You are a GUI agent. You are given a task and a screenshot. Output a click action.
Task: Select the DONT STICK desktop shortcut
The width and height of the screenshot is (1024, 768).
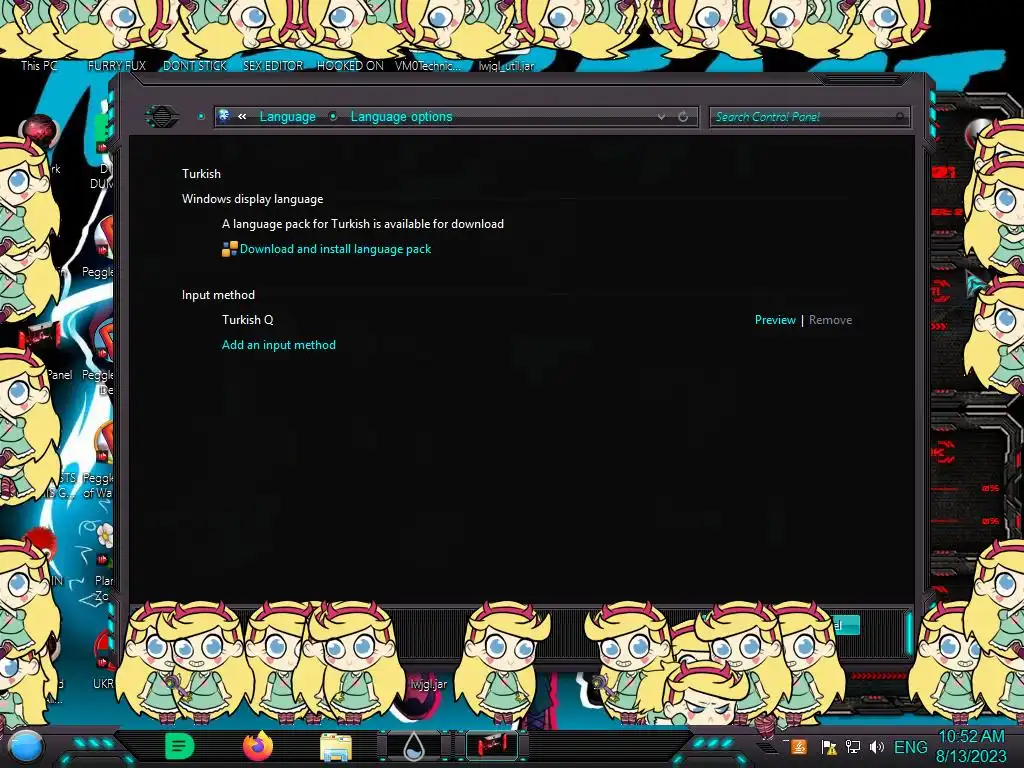pos(195,65)
